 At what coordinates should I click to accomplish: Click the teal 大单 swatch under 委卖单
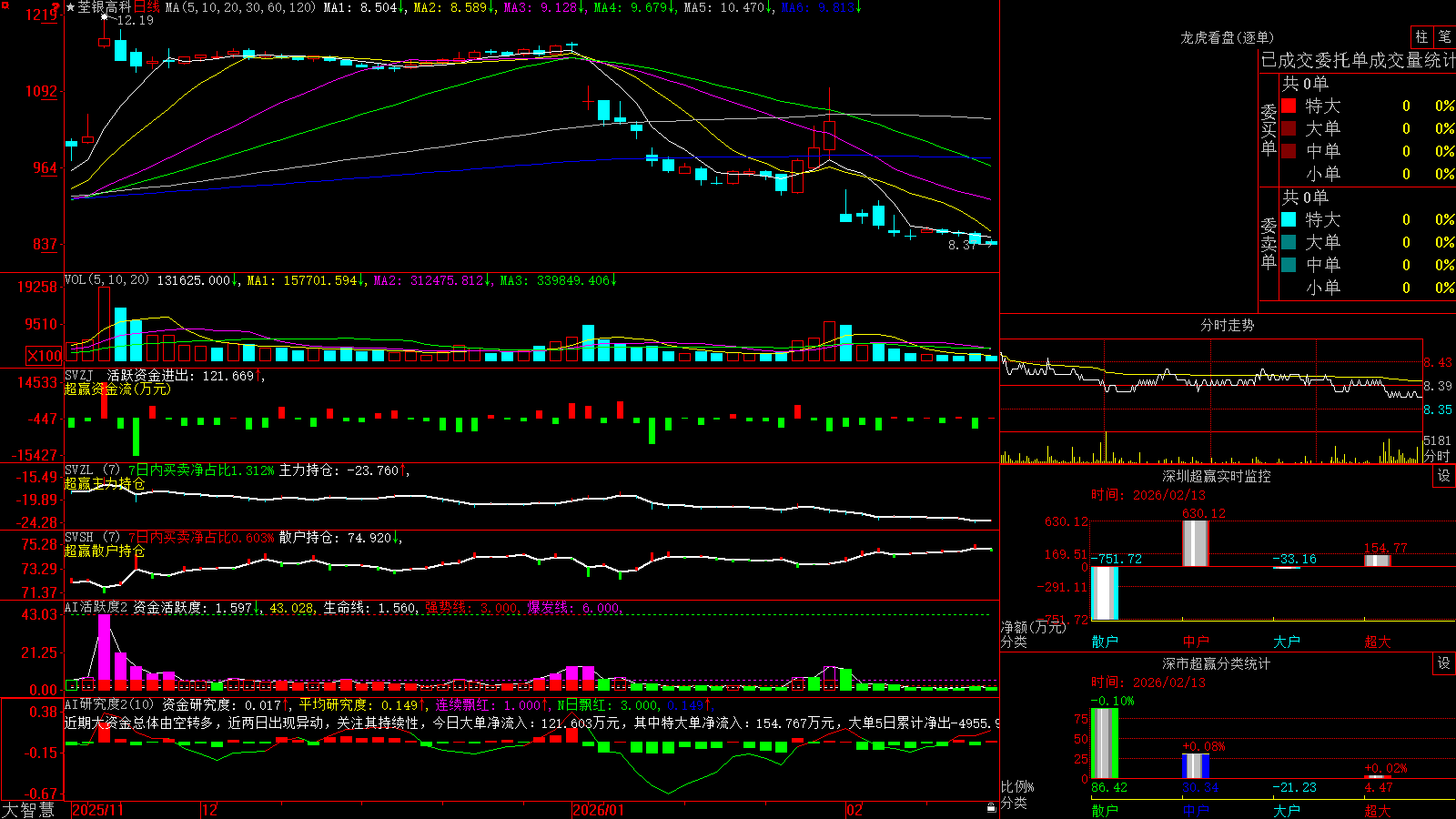coord(1289,242)
